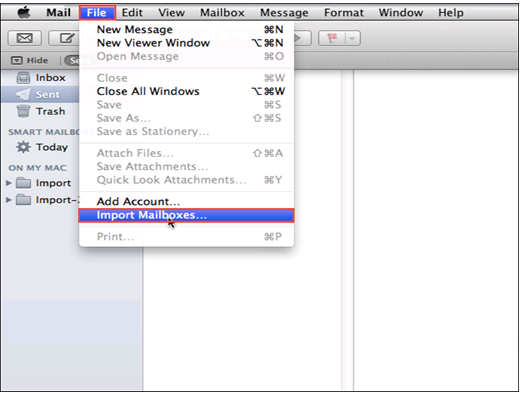Open the flag dropdown arrow
The height and width of the screenshot is (393, 523).
pyautogui.click(x=353, y=38)
